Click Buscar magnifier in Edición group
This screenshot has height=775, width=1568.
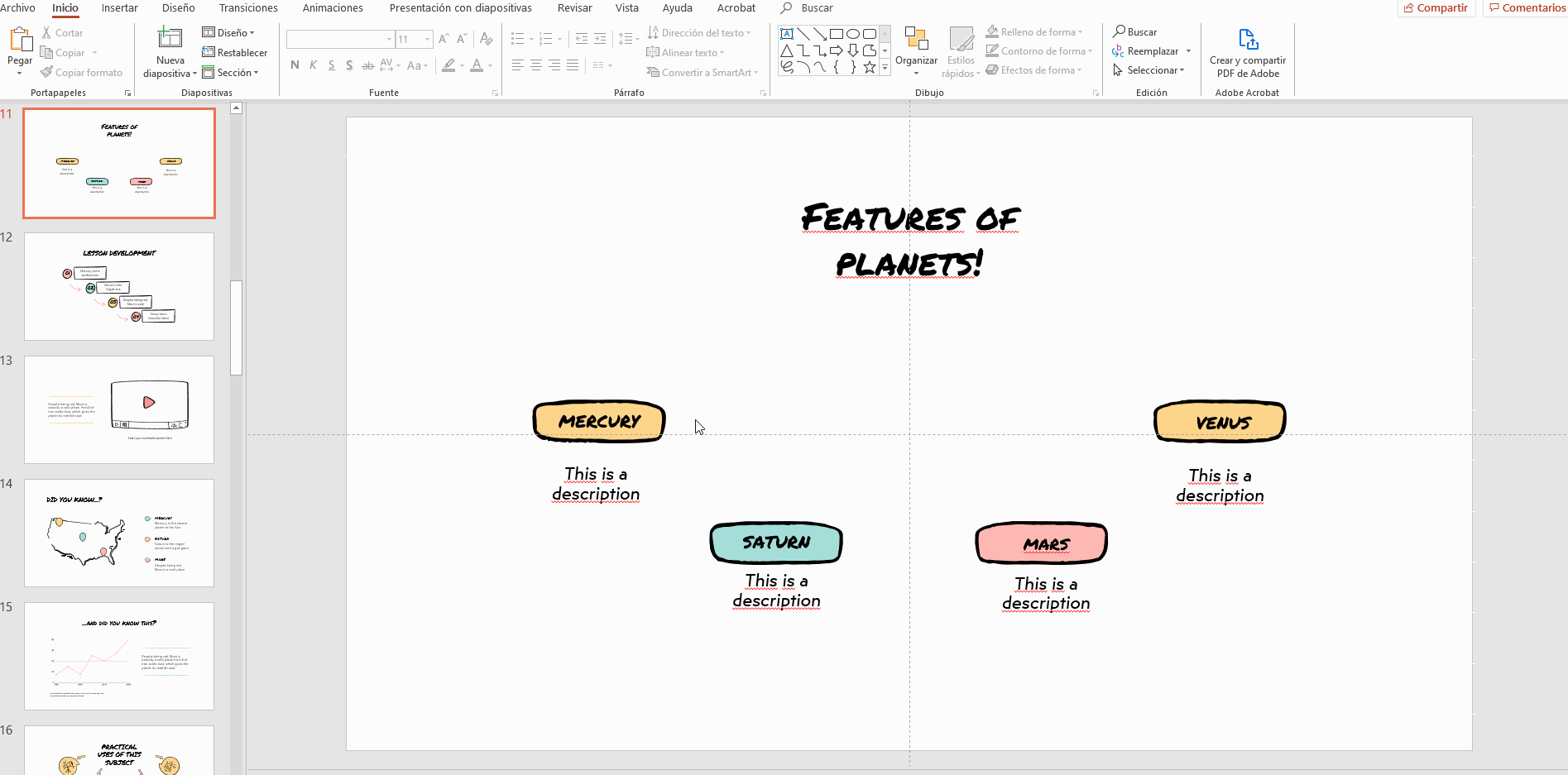pyautogui.click(x=1134, y=32)
